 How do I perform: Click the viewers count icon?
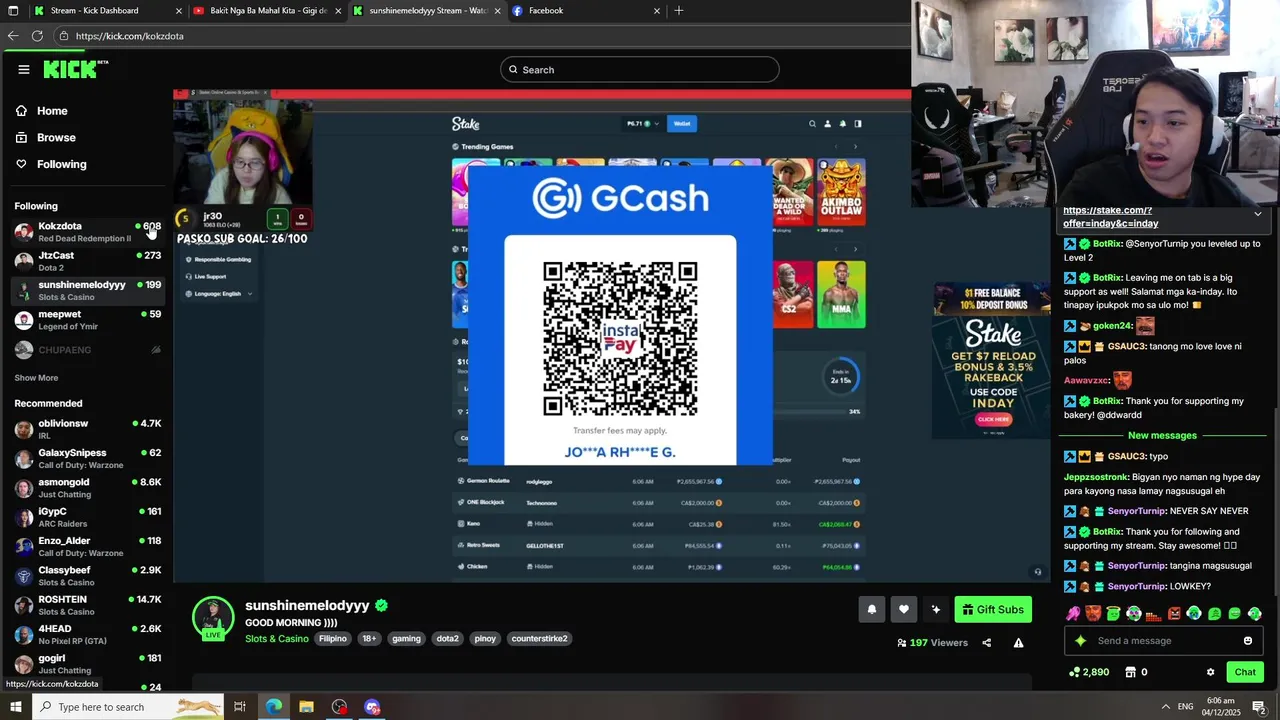tap(902, 643)
